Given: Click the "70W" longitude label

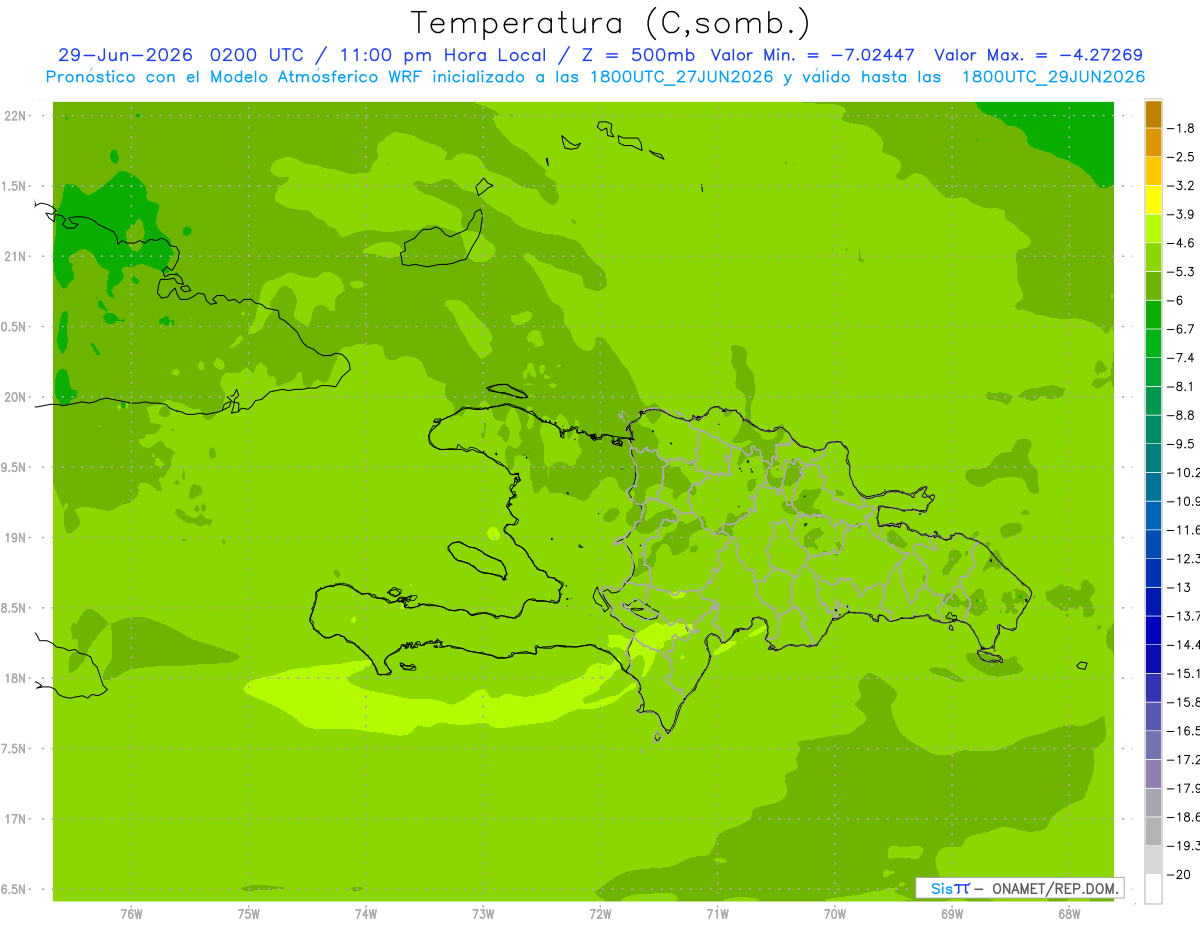Looking at the screenshot, I should [835, 914].
